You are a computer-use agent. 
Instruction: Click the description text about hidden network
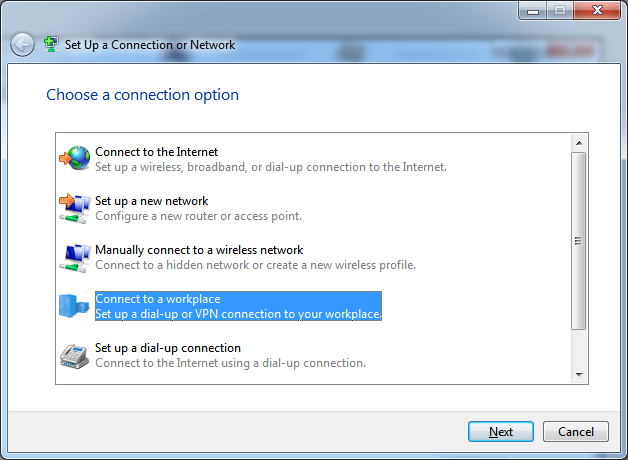click(255, 265)
